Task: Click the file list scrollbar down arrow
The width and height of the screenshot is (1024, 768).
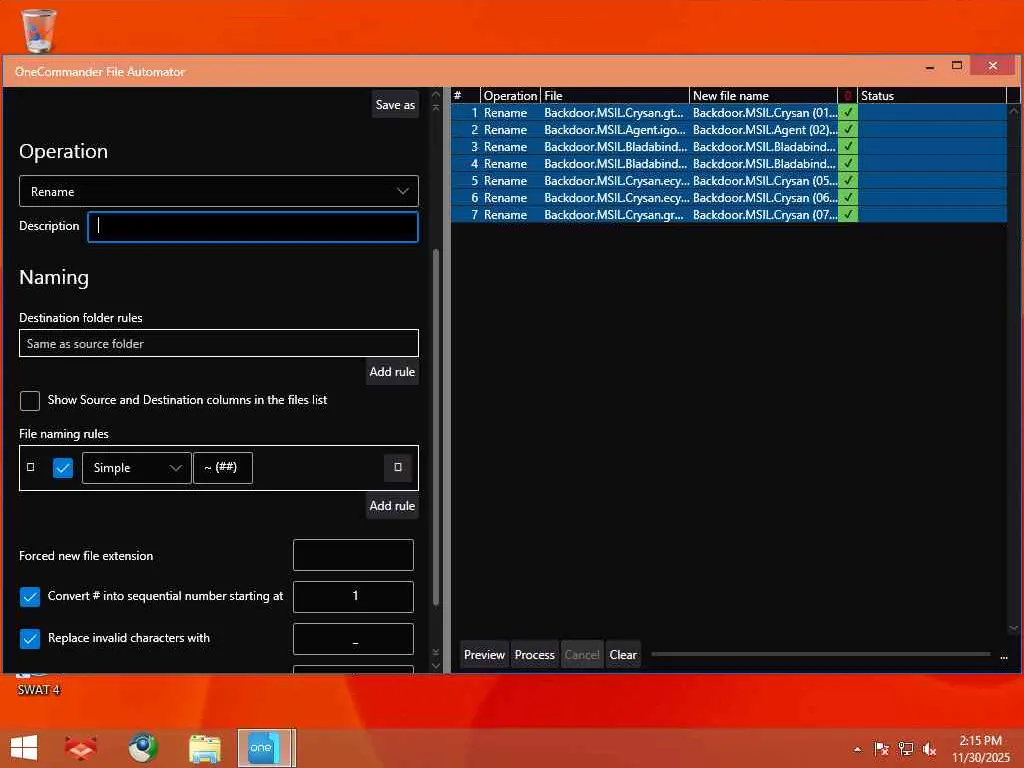Action: point(1014,628)
